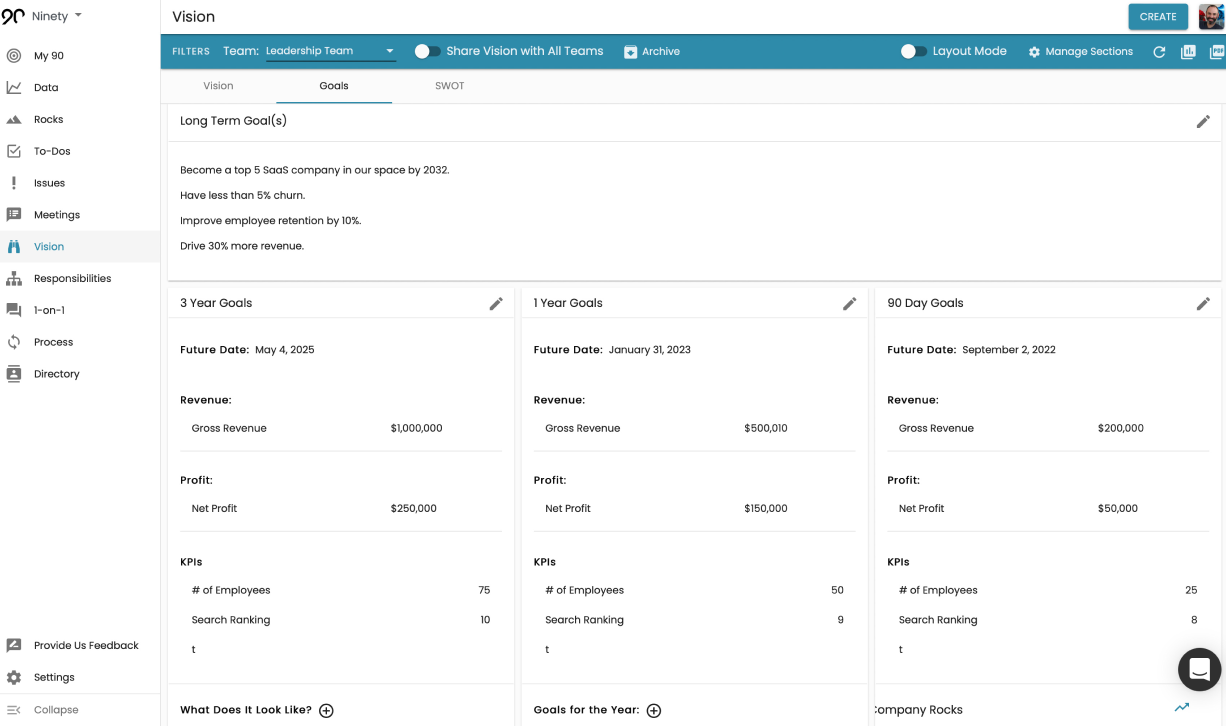Open the Archive

(x=652, y=51)
